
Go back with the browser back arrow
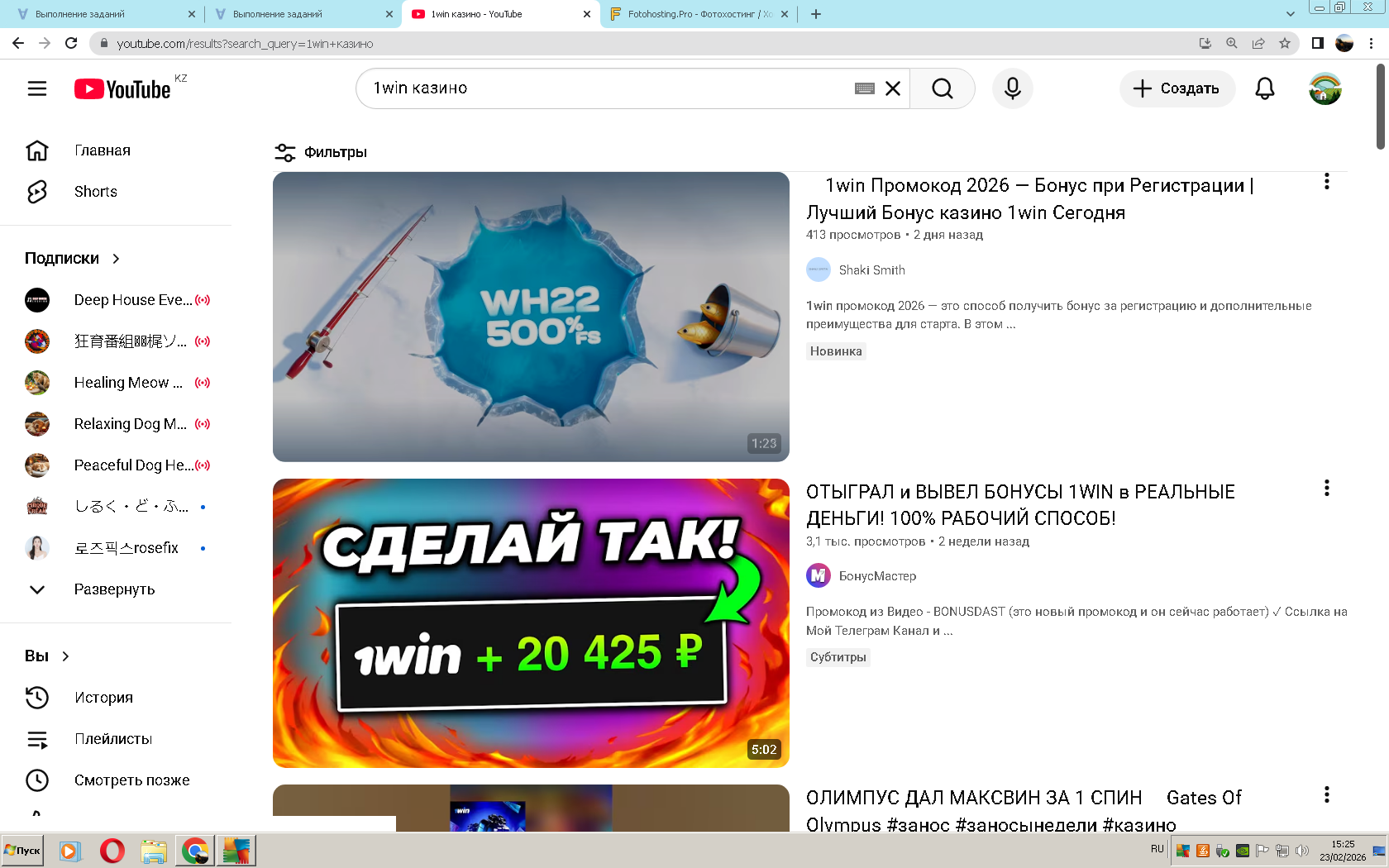18,44
